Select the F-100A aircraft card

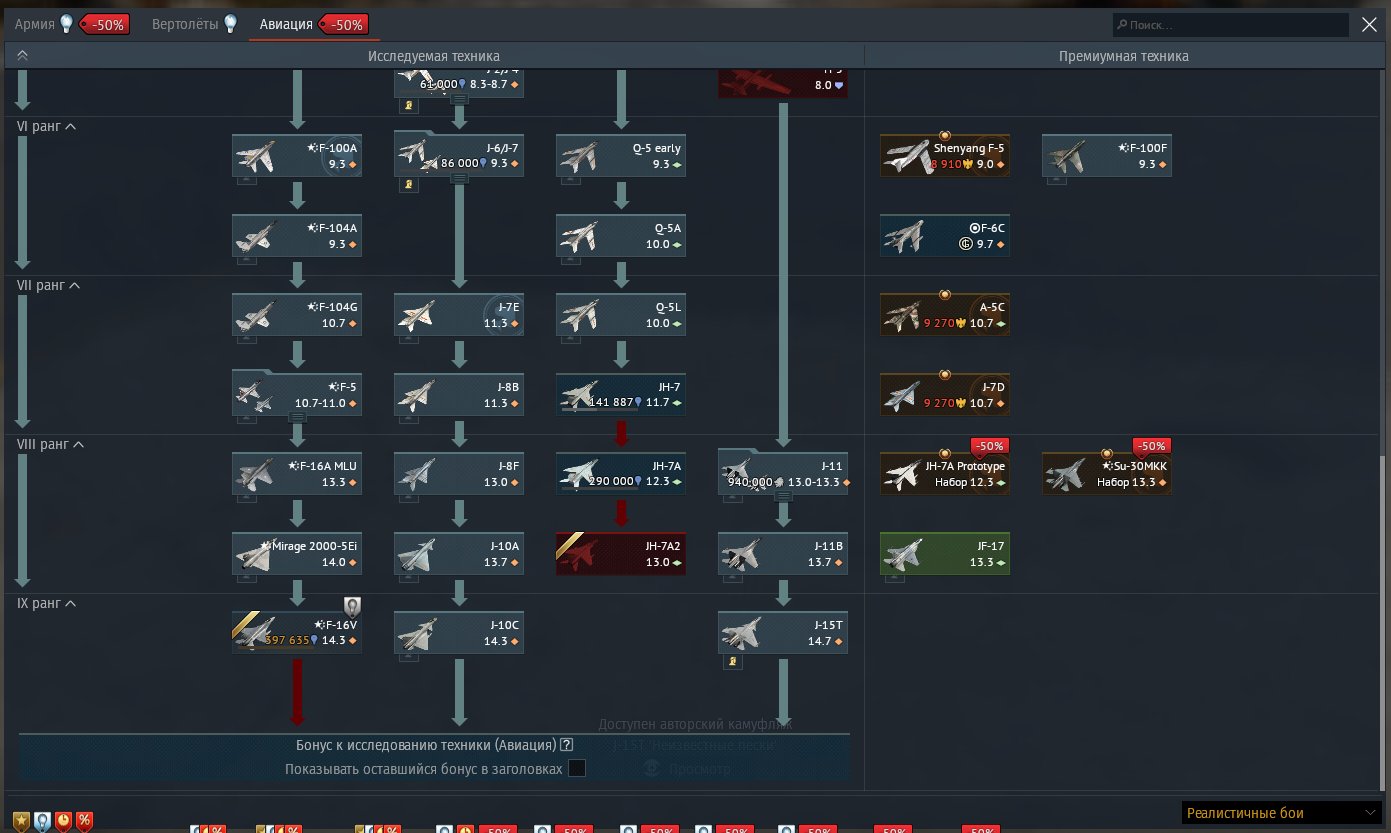(x=297, y=155)
